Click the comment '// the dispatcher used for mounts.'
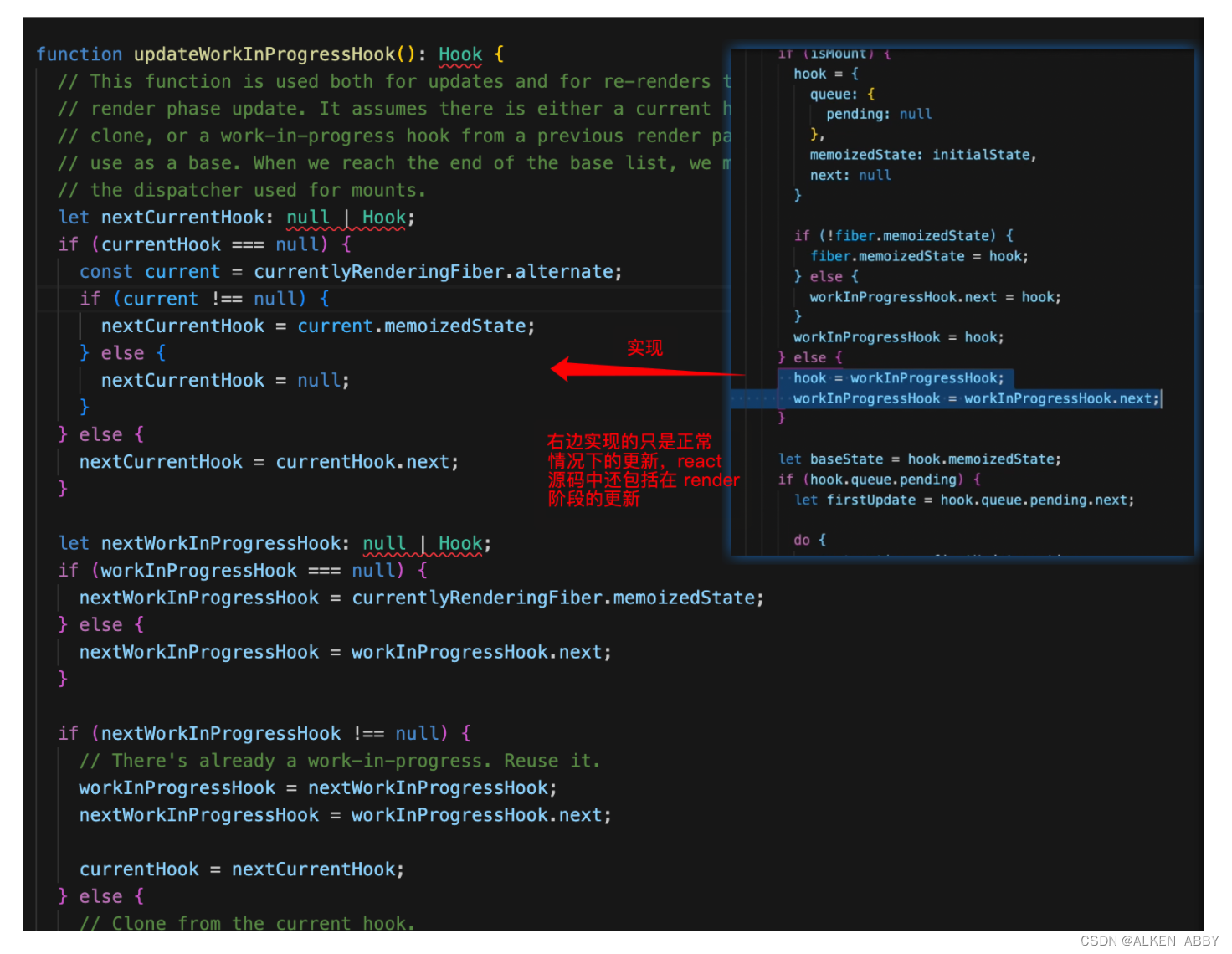Image resolution: width=1232 pixels, height=954 pixels. coord(242,191)
